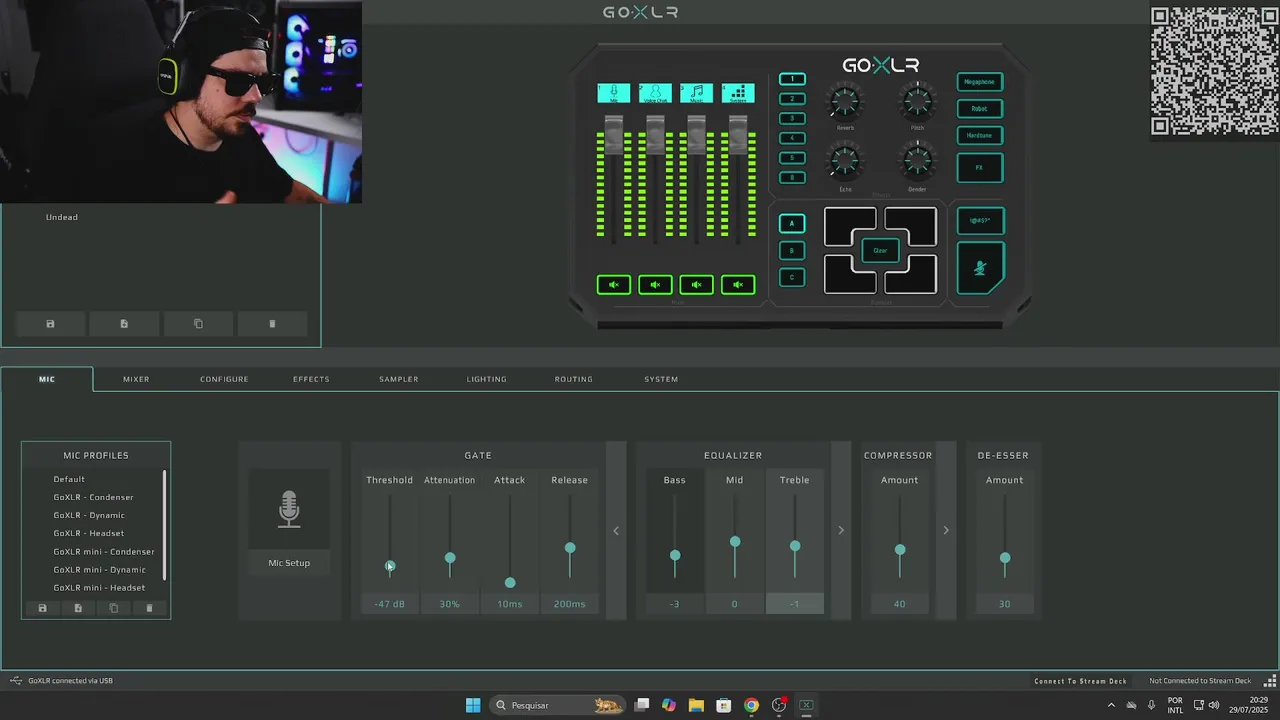Save the Undead profile in the upper panel
Viewport: 1280px width, 720px height.
coord(50,324)
